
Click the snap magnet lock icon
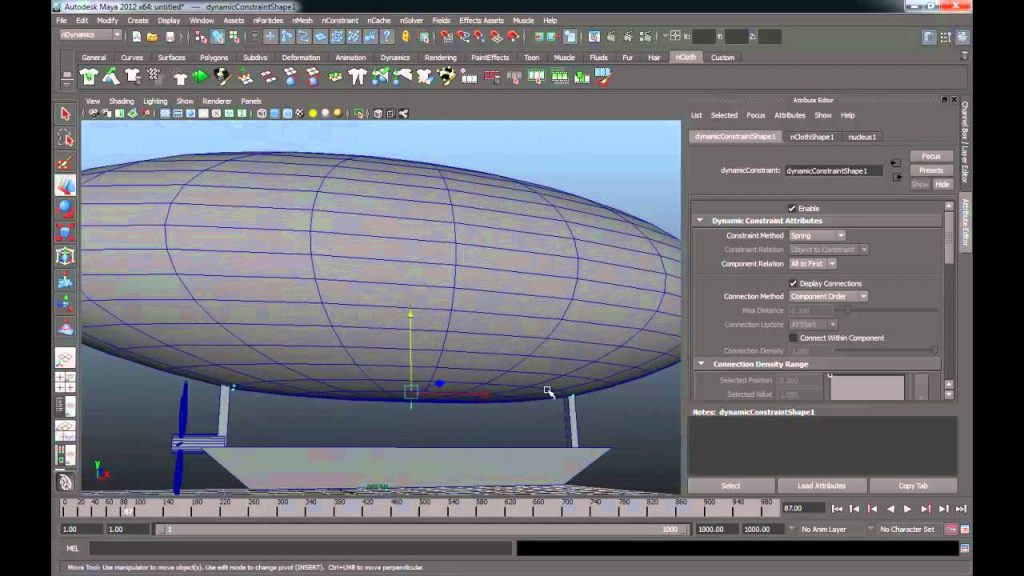click(x=406, y=37)
